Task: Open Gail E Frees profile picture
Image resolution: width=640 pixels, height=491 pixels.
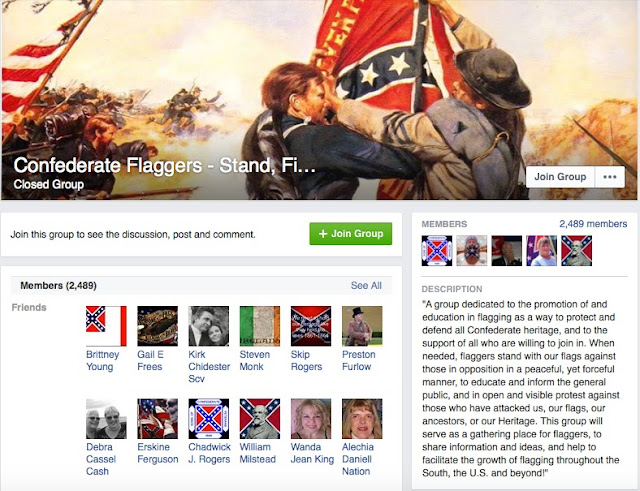Action: click(158, 326)
